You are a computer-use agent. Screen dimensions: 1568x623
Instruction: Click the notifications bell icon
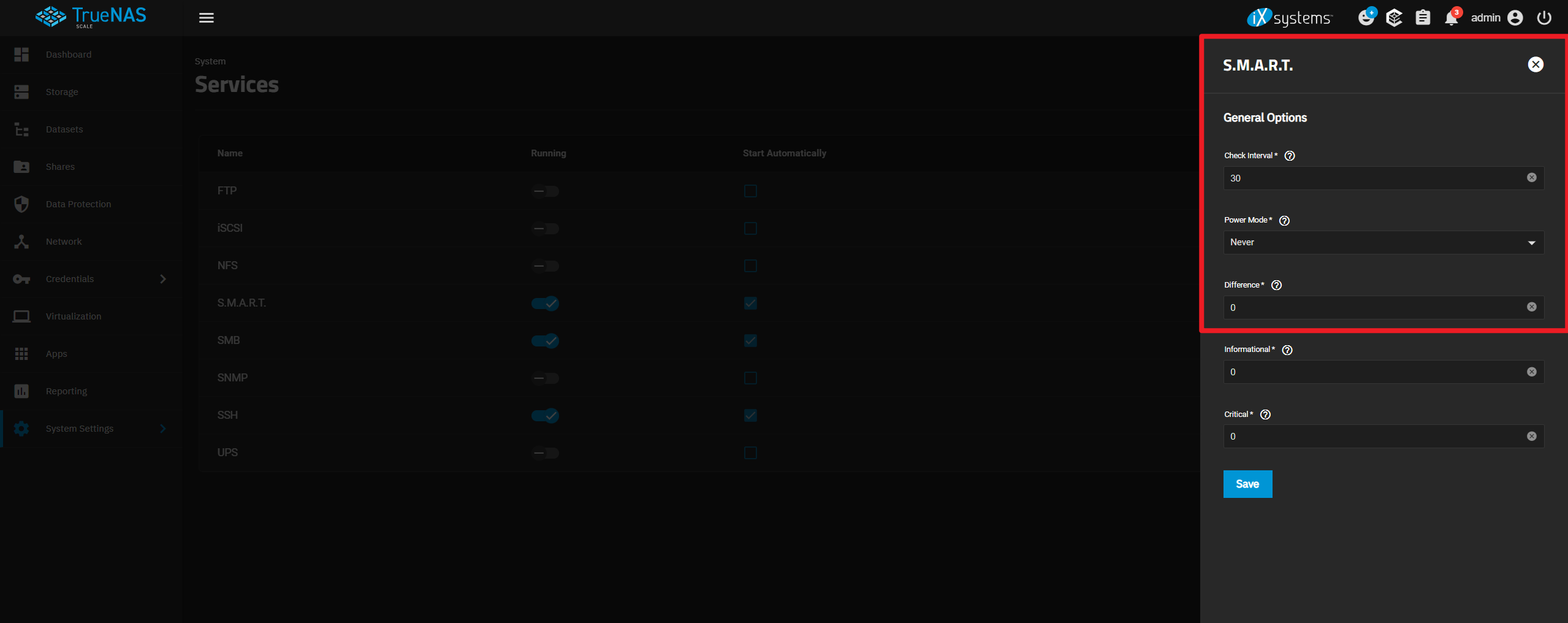coord(1451,18)
